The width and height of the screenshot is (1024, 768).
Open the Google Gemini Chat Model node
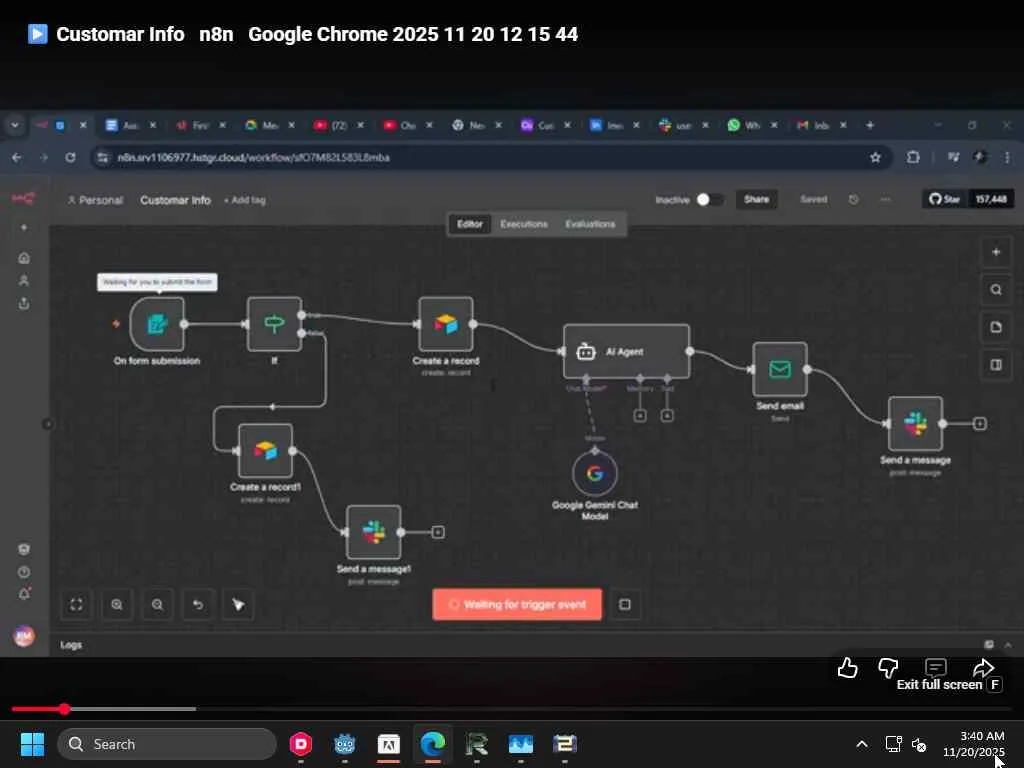[595, 473]
